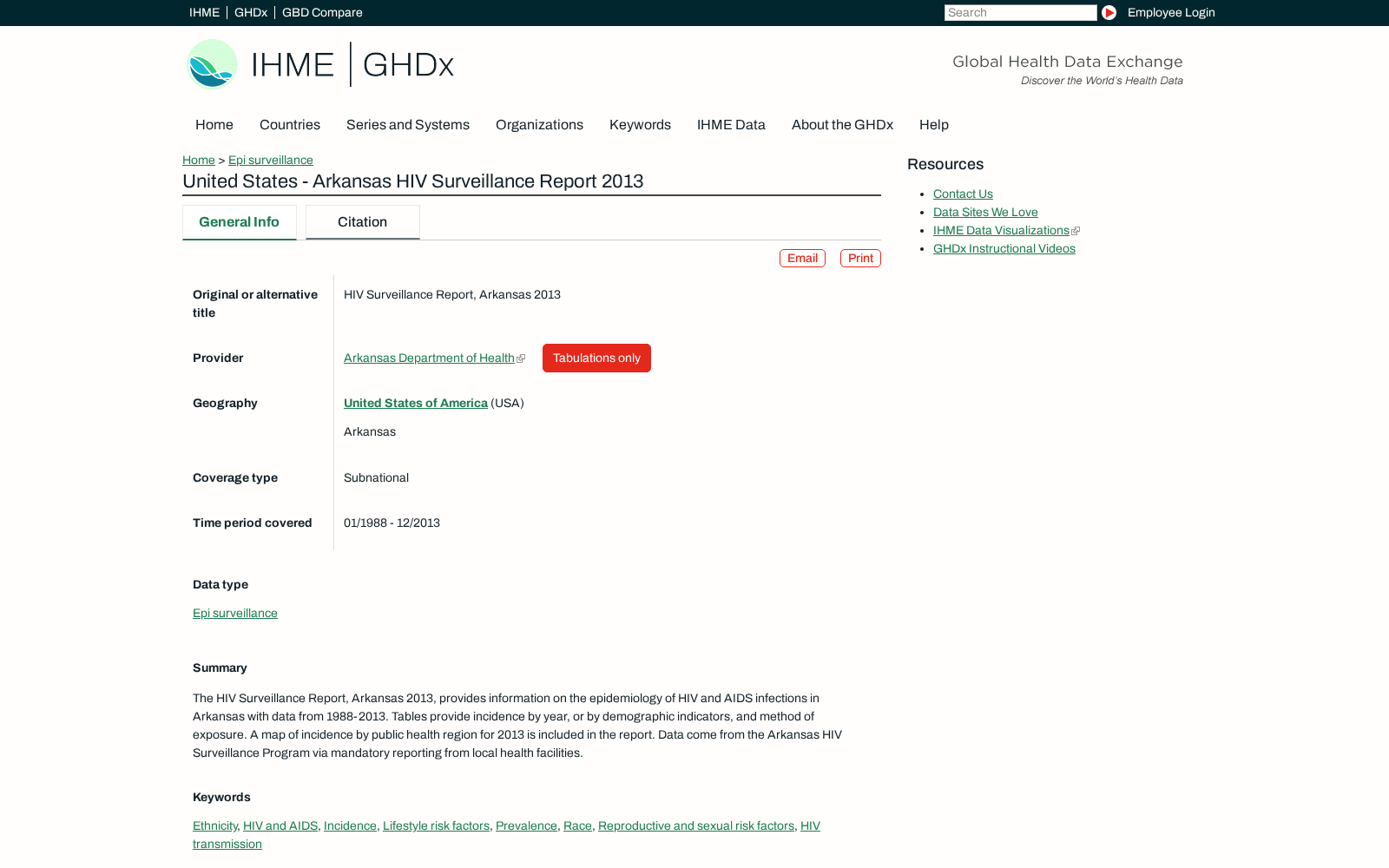Image resolution: width=1389 pixels, height=868 pixels.
Task: Open About the GHDx menu item
Action: [842, 125]
